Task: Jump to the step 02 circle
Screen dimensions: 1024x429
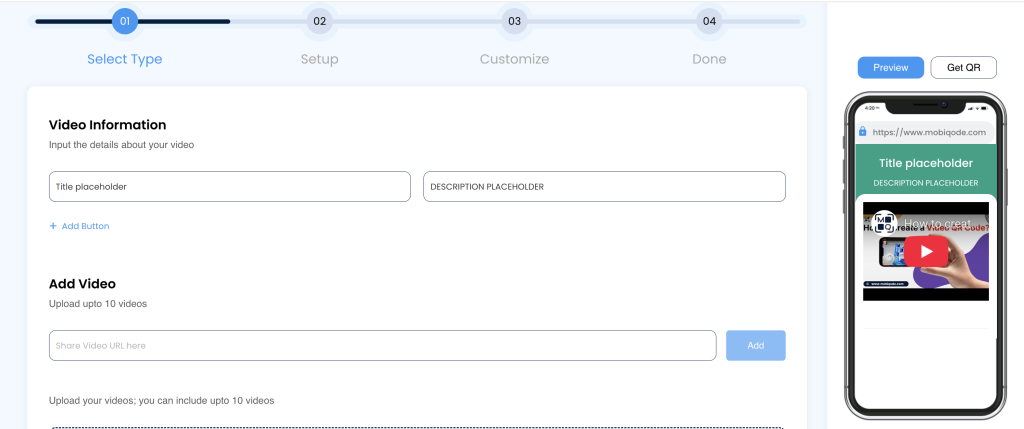Action: click(x=319, y=21)
